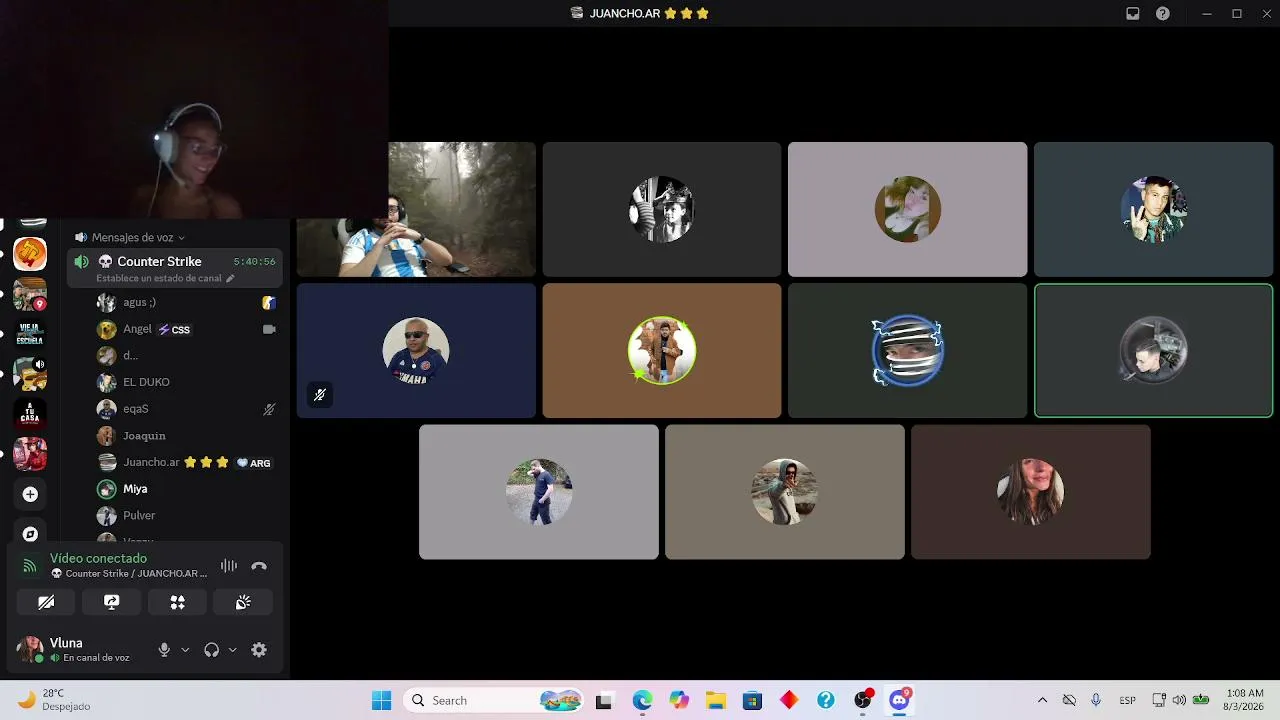Open taskbar volume speaker control

1179,701
